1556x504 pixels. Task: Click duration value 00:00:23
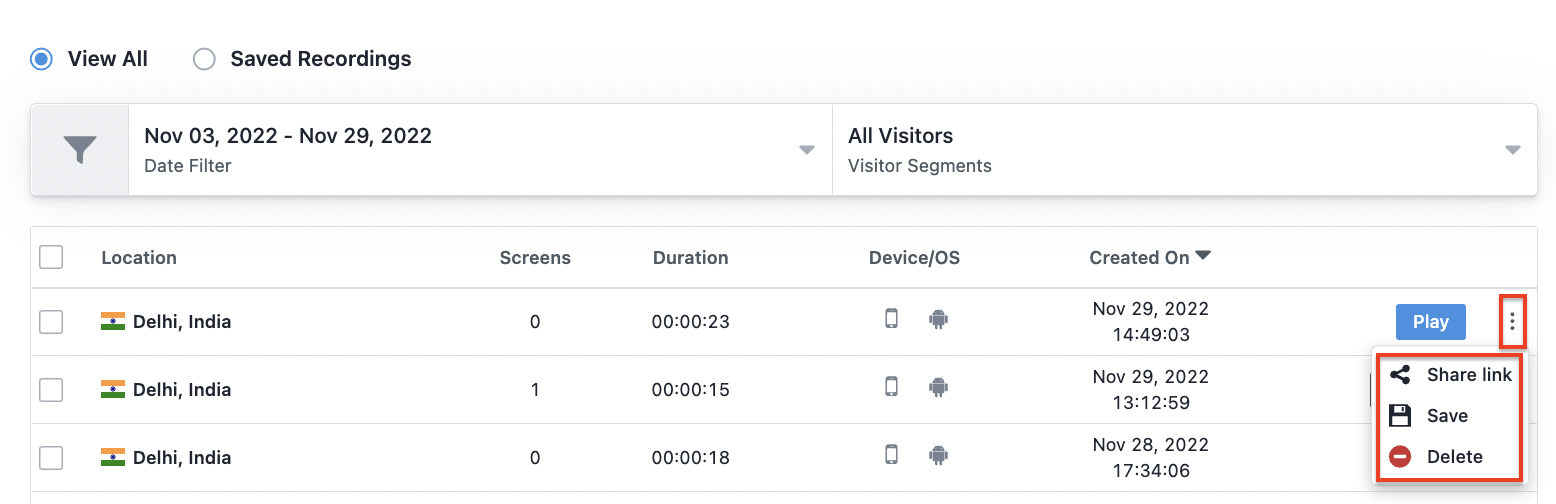[690, 322]
